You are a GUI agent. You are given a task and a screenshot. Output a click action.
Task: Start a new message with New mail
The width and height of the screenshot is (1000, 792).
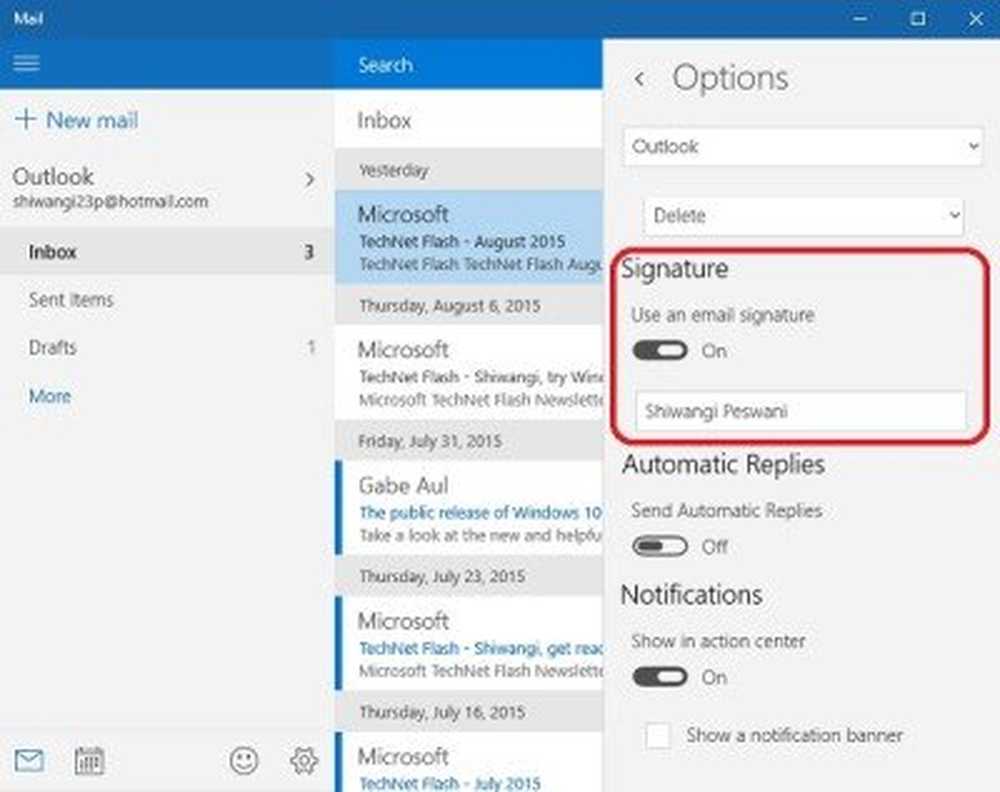(75, 120)
